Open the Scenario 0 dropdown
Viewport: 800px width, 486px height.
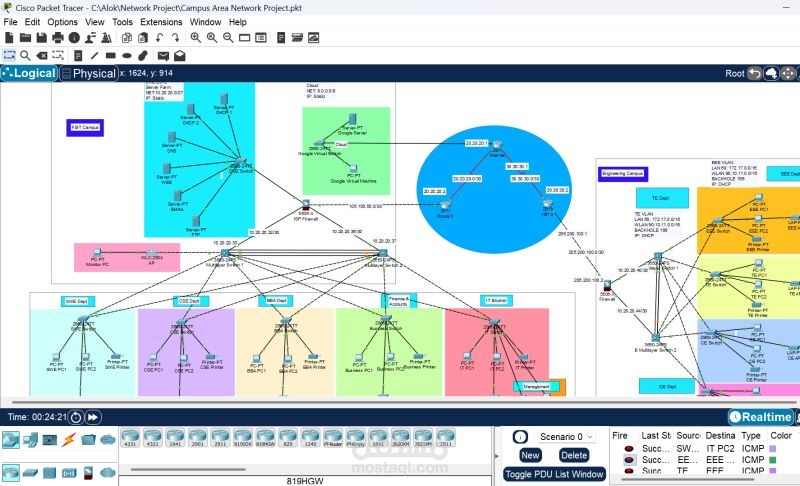click(x=566, y=437)
